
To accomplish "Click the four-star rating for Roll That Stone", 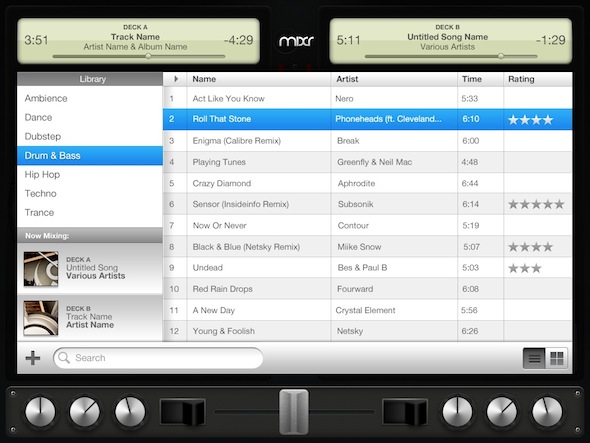I will 531,120.
